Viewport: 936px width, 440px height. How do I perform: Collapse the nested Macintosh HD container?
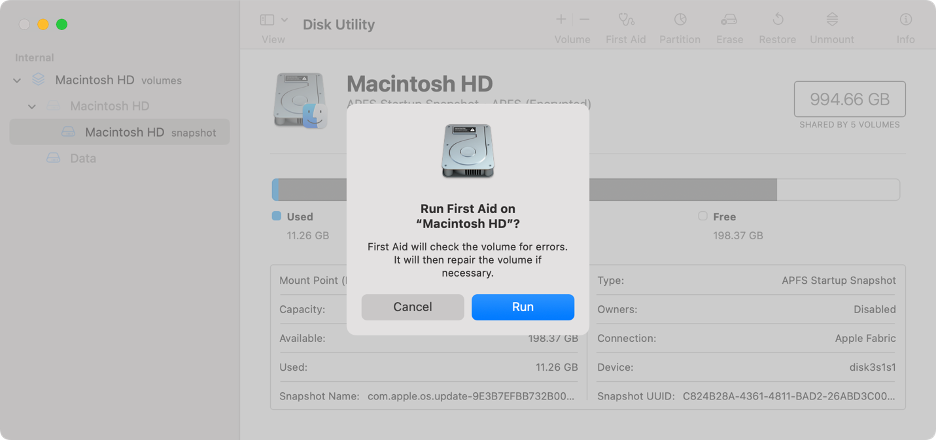(32, 106)
